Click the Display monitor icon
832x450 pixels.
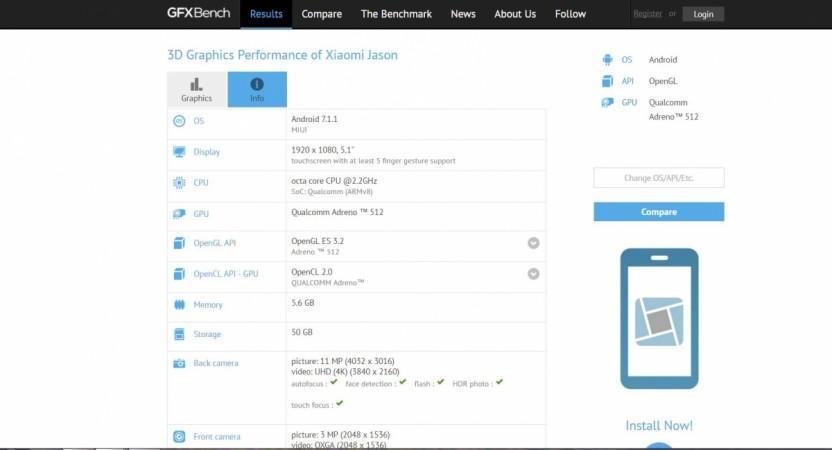pos(179,152)
